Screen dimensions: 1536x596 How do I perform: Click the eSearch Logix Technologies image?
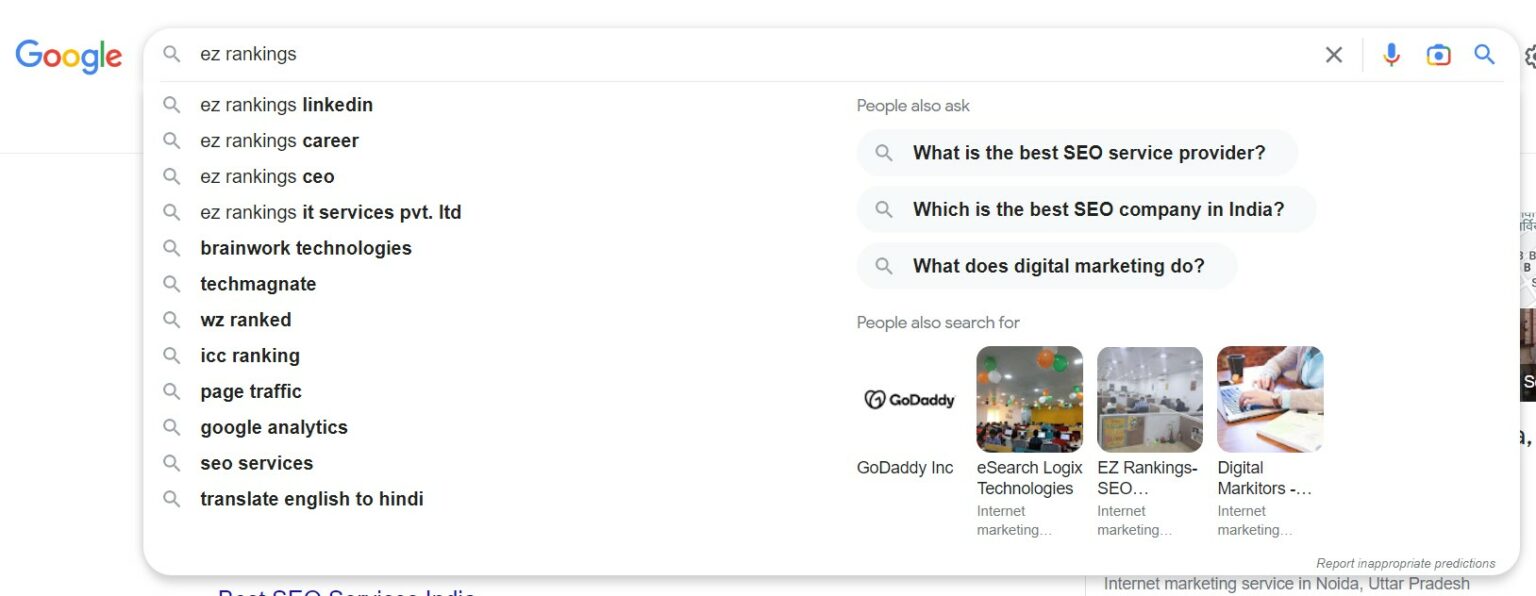(1029, 398)
